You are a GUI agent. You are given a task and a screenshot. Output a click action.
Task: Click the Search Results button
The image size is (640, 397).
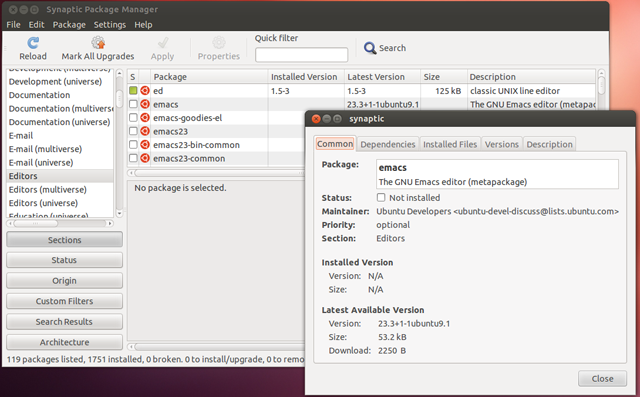[x=64, y=322]
